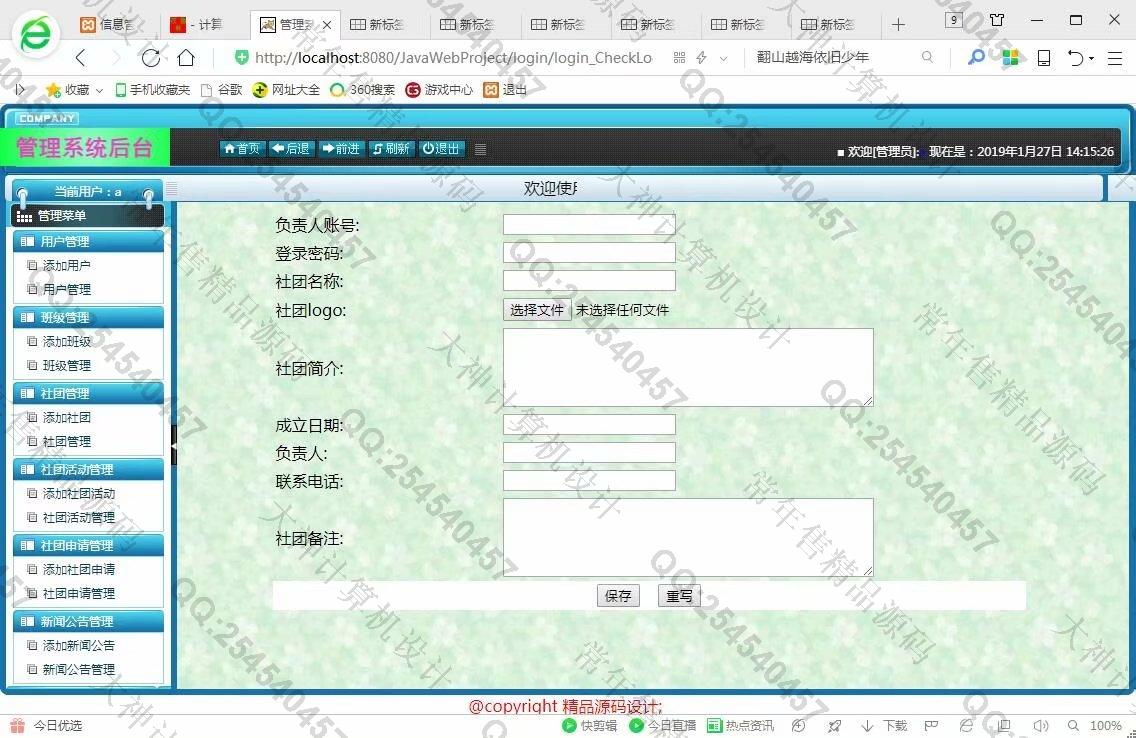The image size is (1136, 738).
Task: Click the 退出 logout toolbar button
Action: coord(441,149)
